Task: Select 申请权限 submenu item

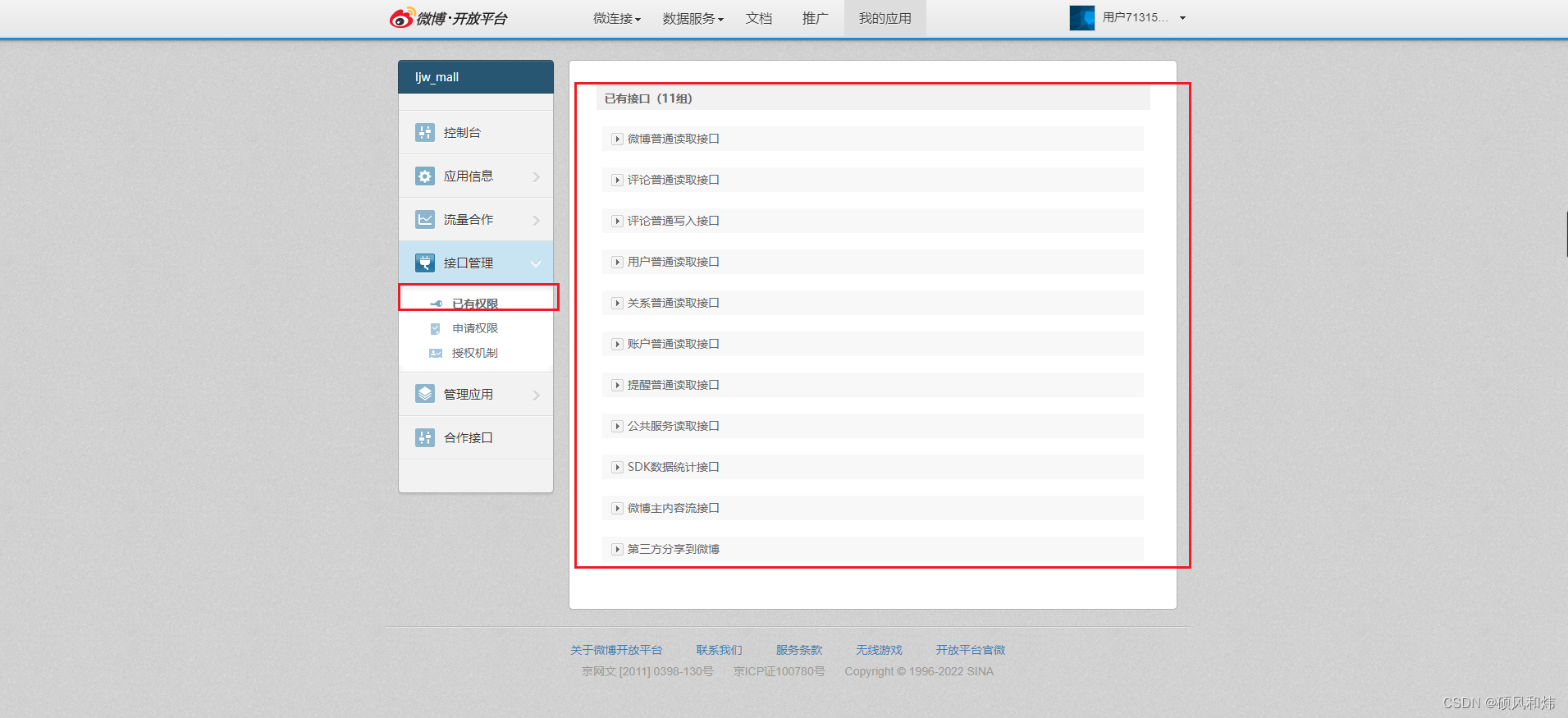Action: [475, 328]
